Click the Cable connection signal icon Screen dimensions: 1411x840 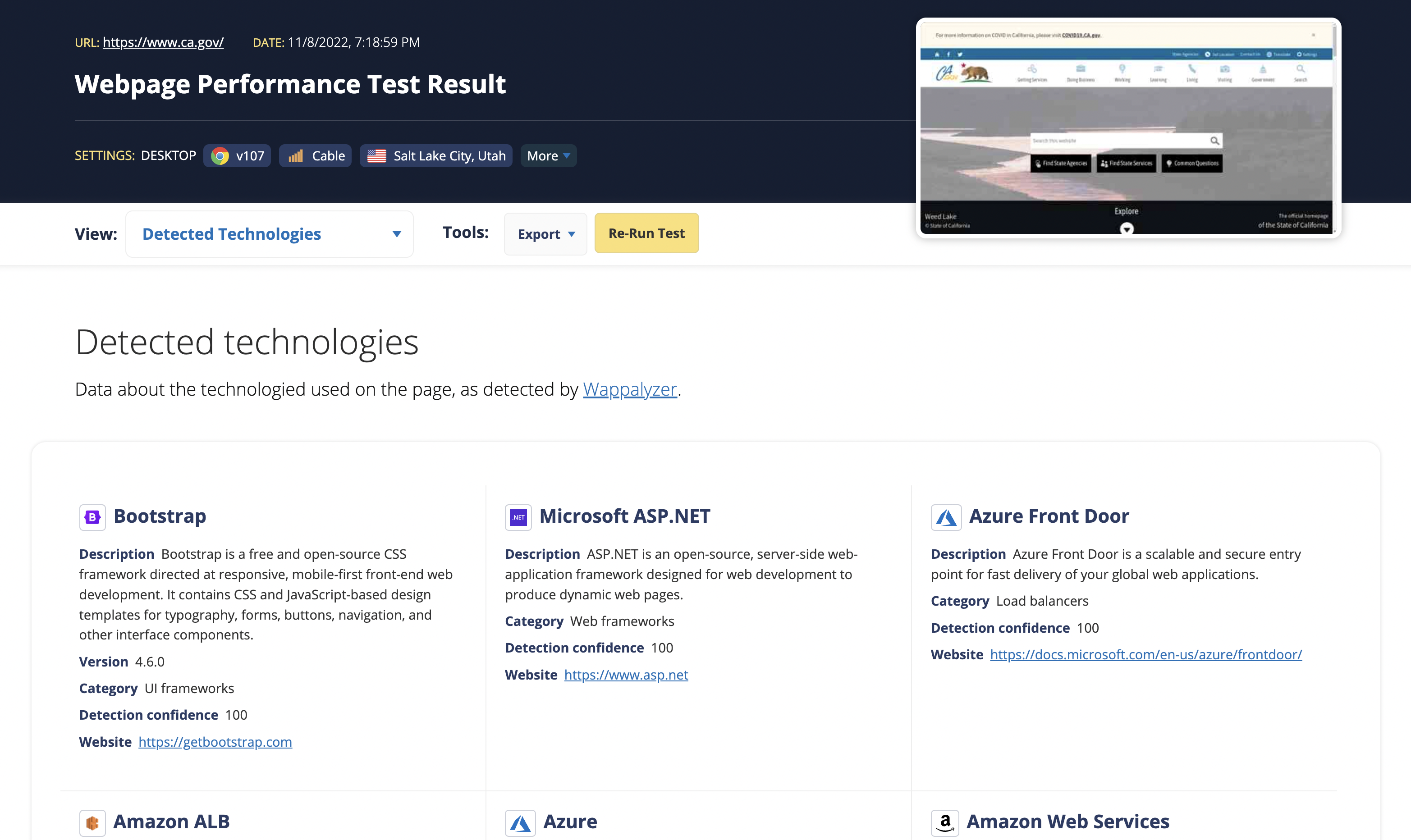point(296,155)
